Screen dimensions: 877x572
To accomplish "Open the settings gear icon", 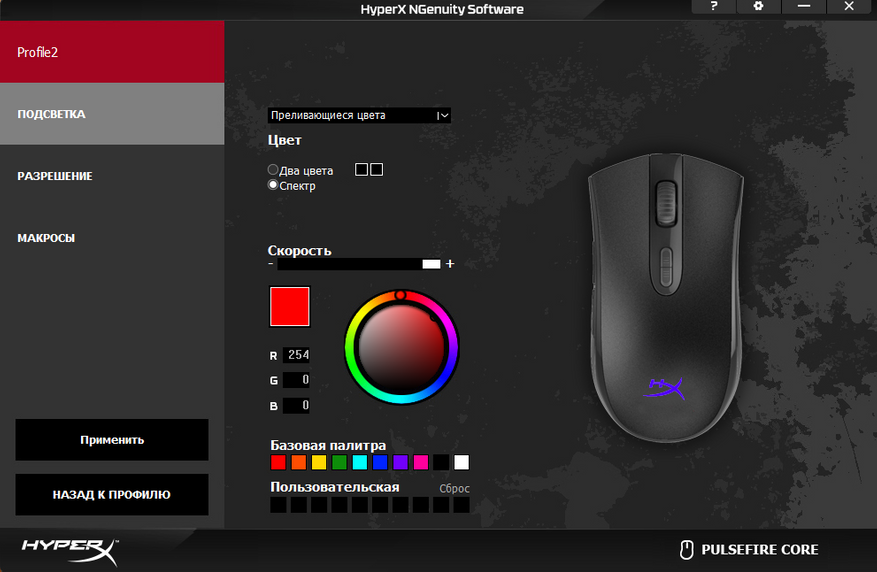I will click(x=758, y=6).
